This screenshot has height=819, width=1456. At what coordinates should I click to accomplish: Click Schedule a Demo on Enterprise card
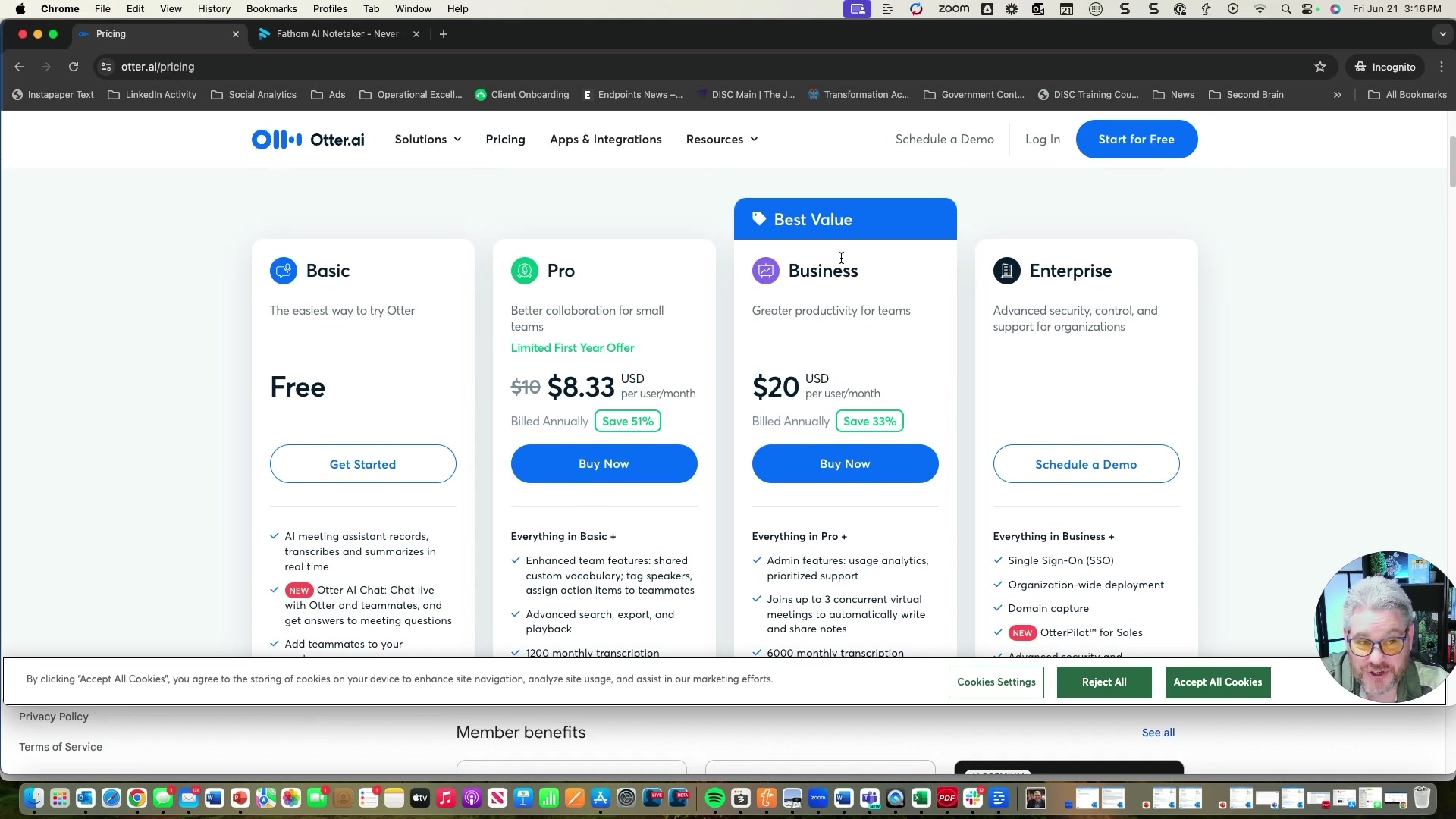tap(1086, 464)
